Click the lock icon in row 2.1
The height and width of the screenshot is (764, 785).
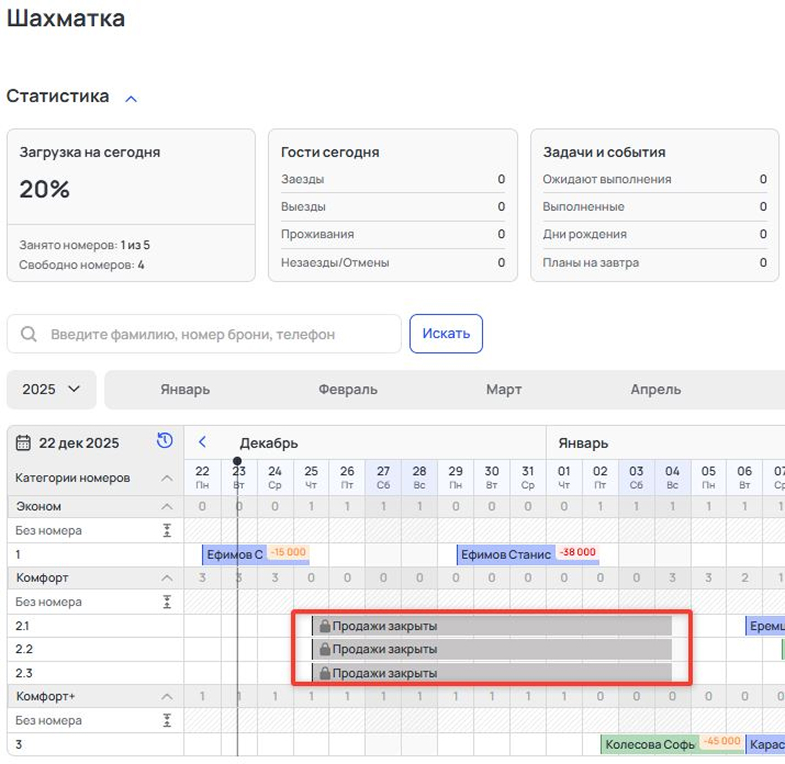[324, 626]
